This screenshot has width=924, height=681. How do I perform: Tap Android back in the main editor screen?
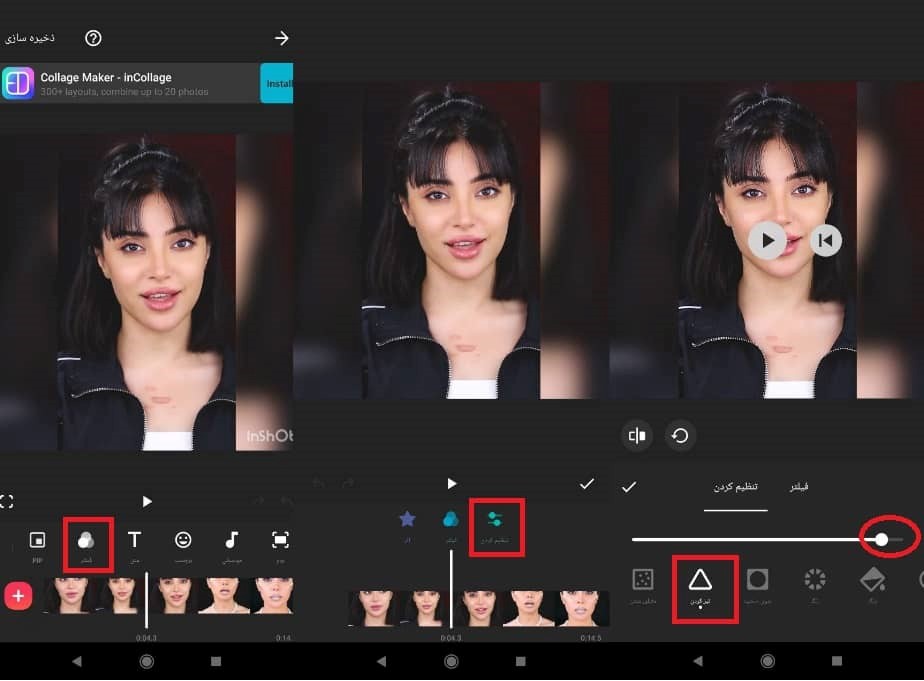77,661
